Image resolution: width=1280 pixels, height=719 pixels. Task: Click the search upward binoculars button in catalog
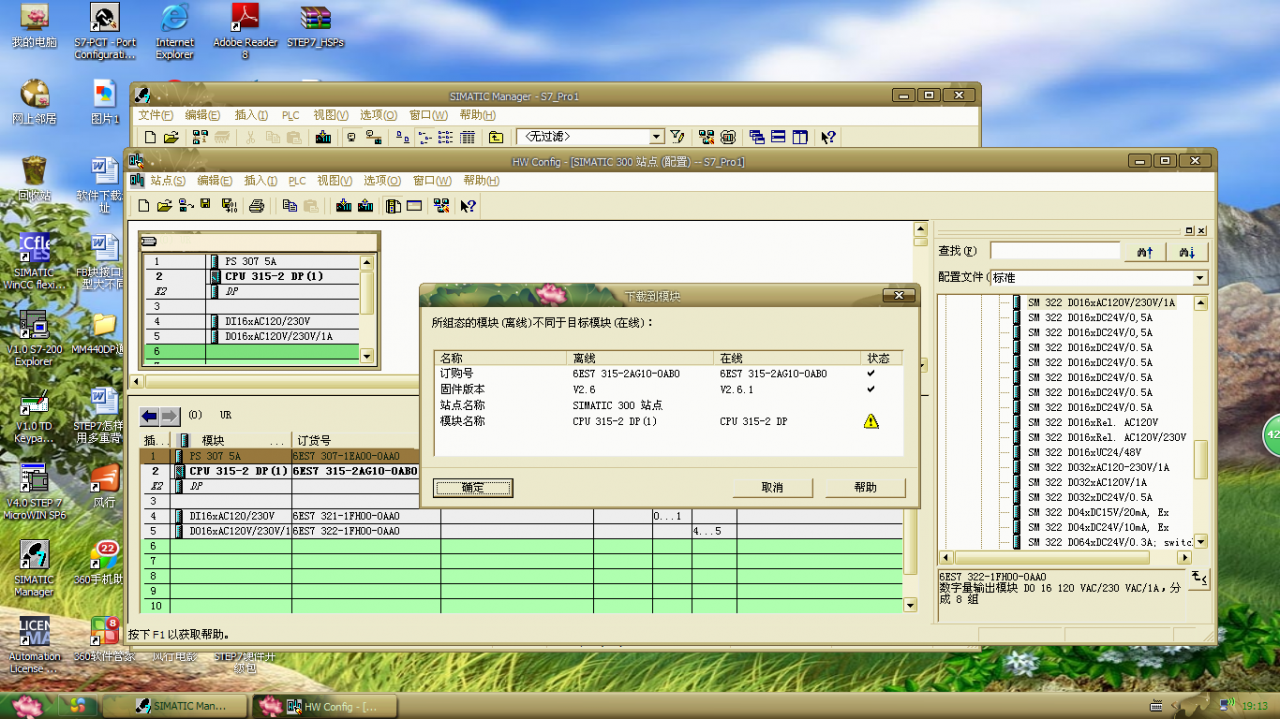coord(1146,251)
